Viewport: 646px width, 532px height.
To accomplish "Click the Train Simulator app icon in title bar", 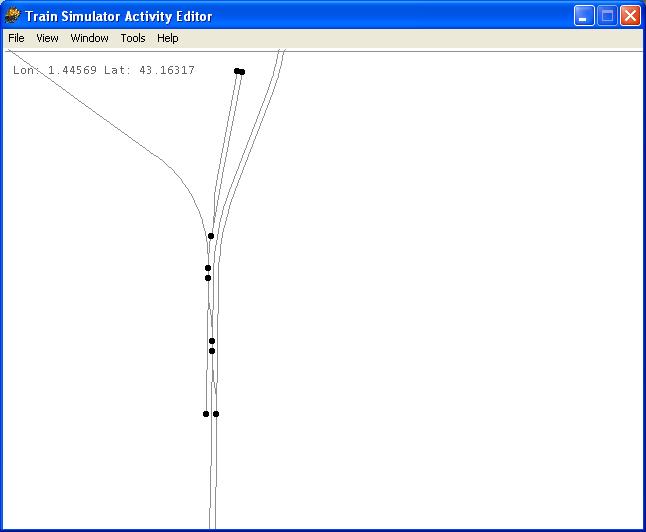I will [x=12, y=16].
